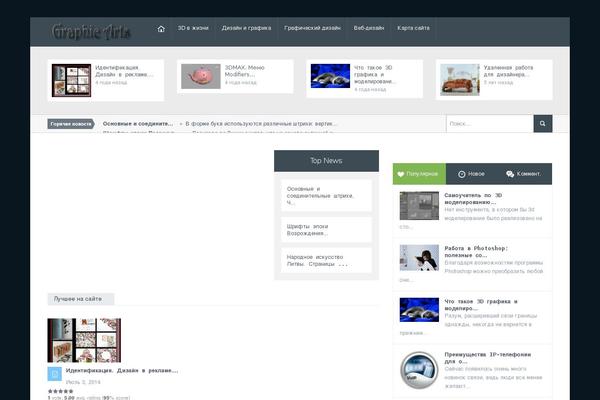600x400 pixels.
Task: Open the pink teapot 3DMAX thumbnail
Action: pyautogui.click(x=201, y=76)
